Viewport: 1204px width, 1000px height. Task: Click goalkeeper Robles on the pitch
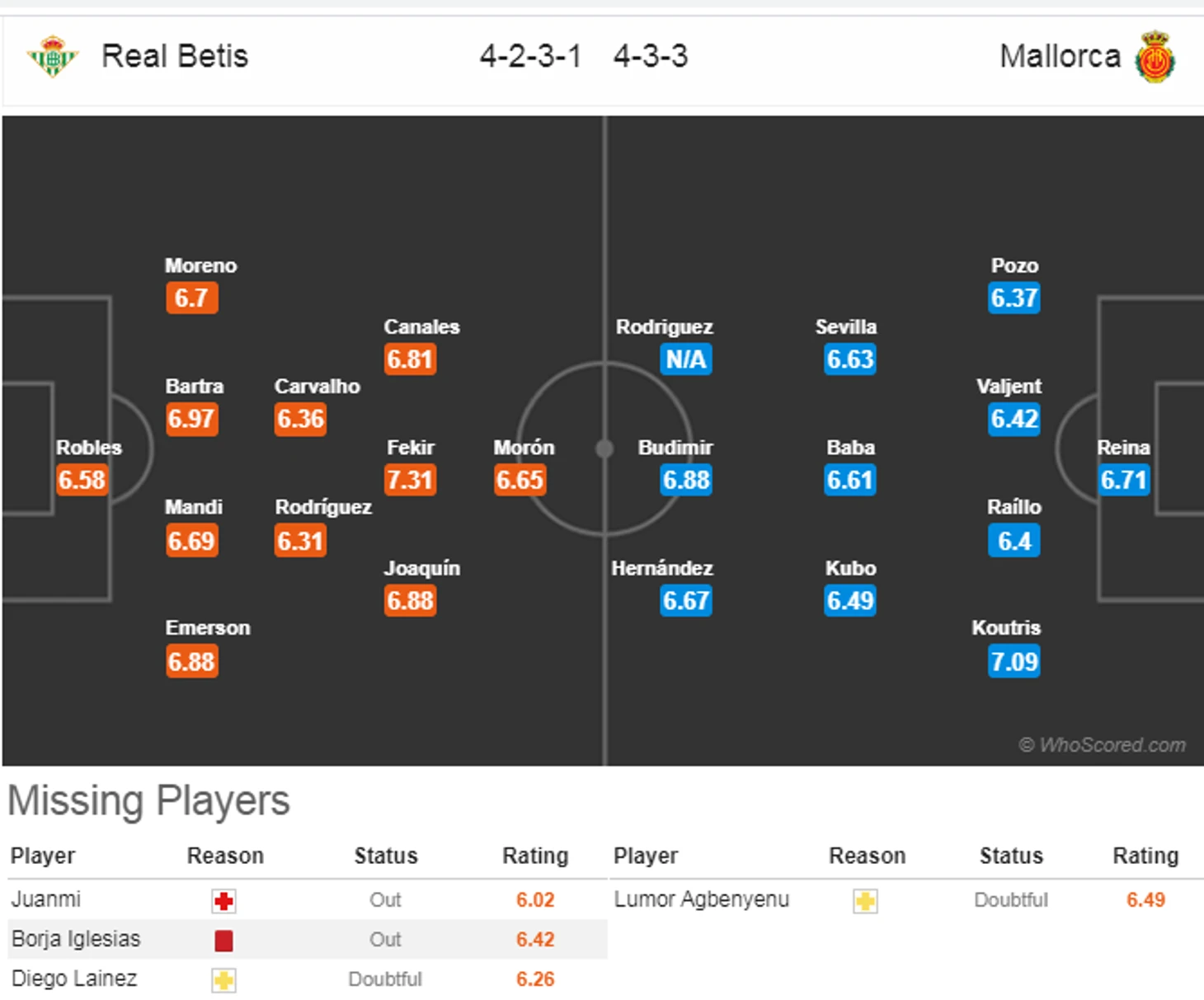tap(88, 448)
